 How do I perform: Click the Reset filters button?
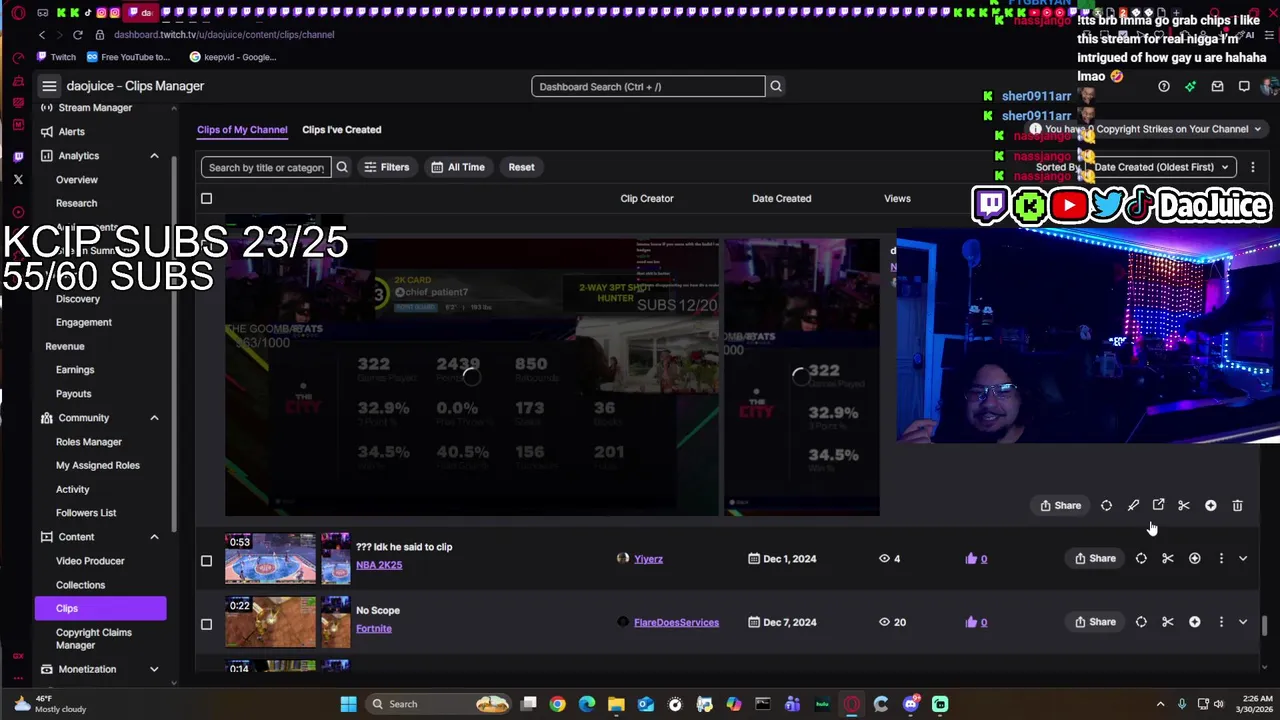521,167
